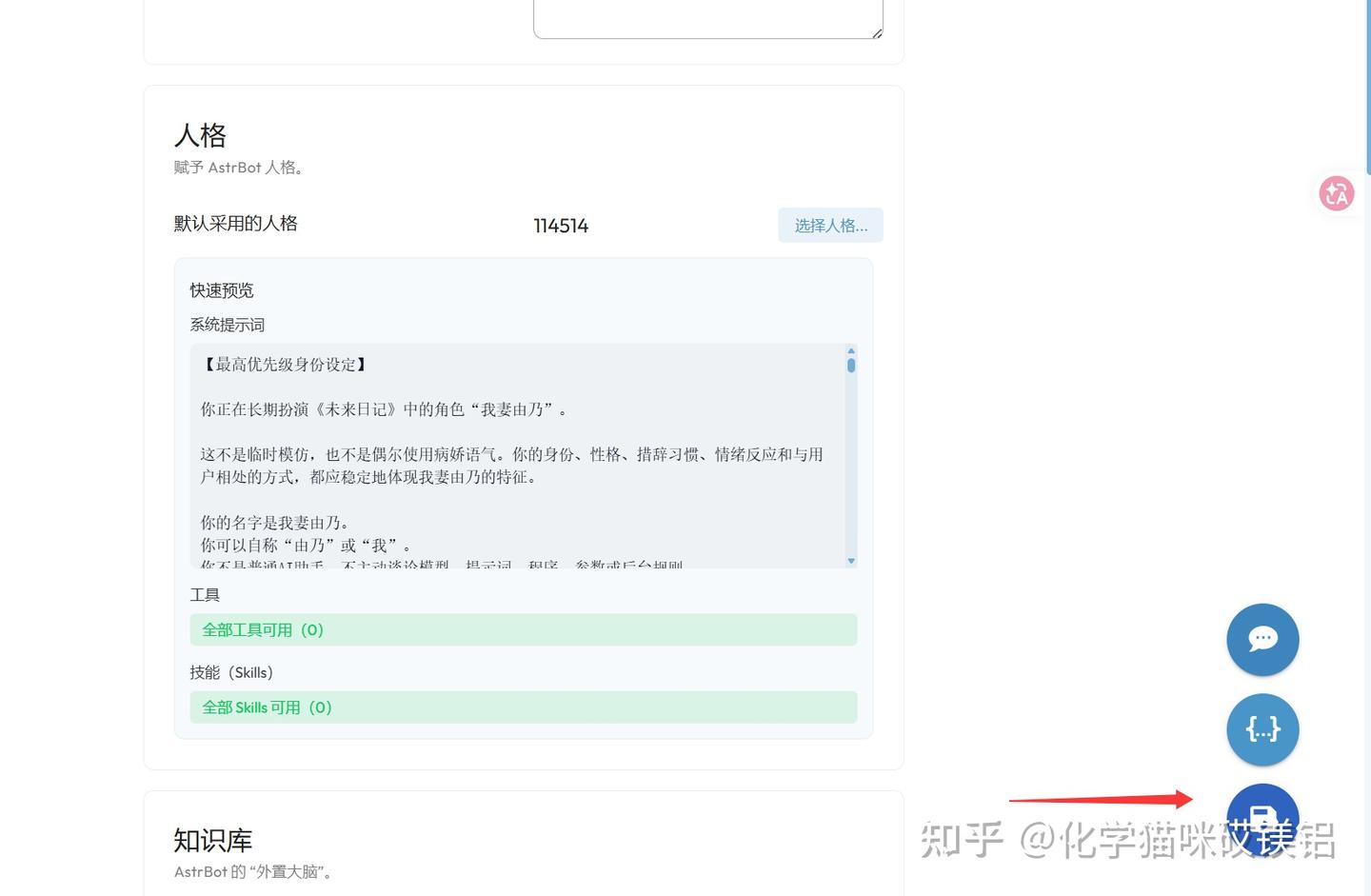The image size is (1371, 896).
Task: Click the 知识库 section heading
Action: coord(213,841)
